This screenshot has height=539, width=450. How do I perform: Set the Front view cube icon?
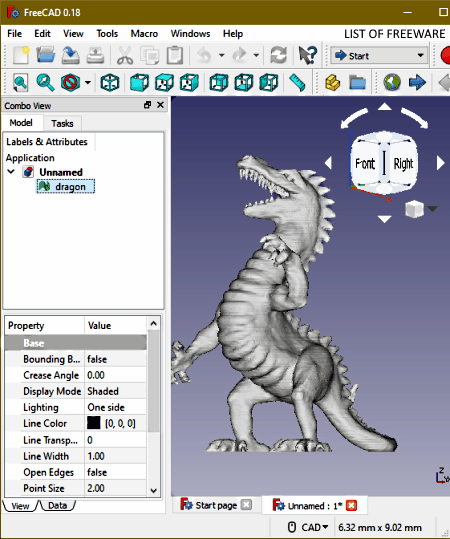(139, 83)
